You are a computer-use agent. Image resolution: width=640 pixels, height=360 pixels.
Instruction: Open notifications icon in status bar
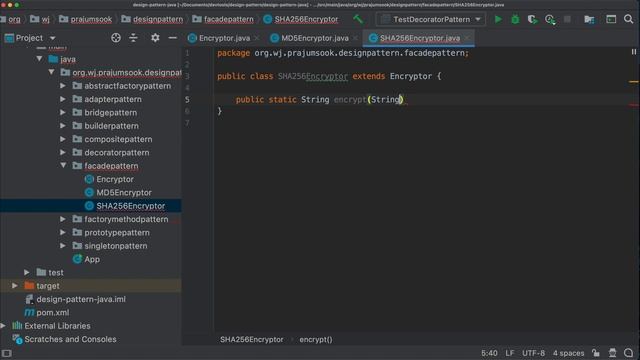coord(629,353)
